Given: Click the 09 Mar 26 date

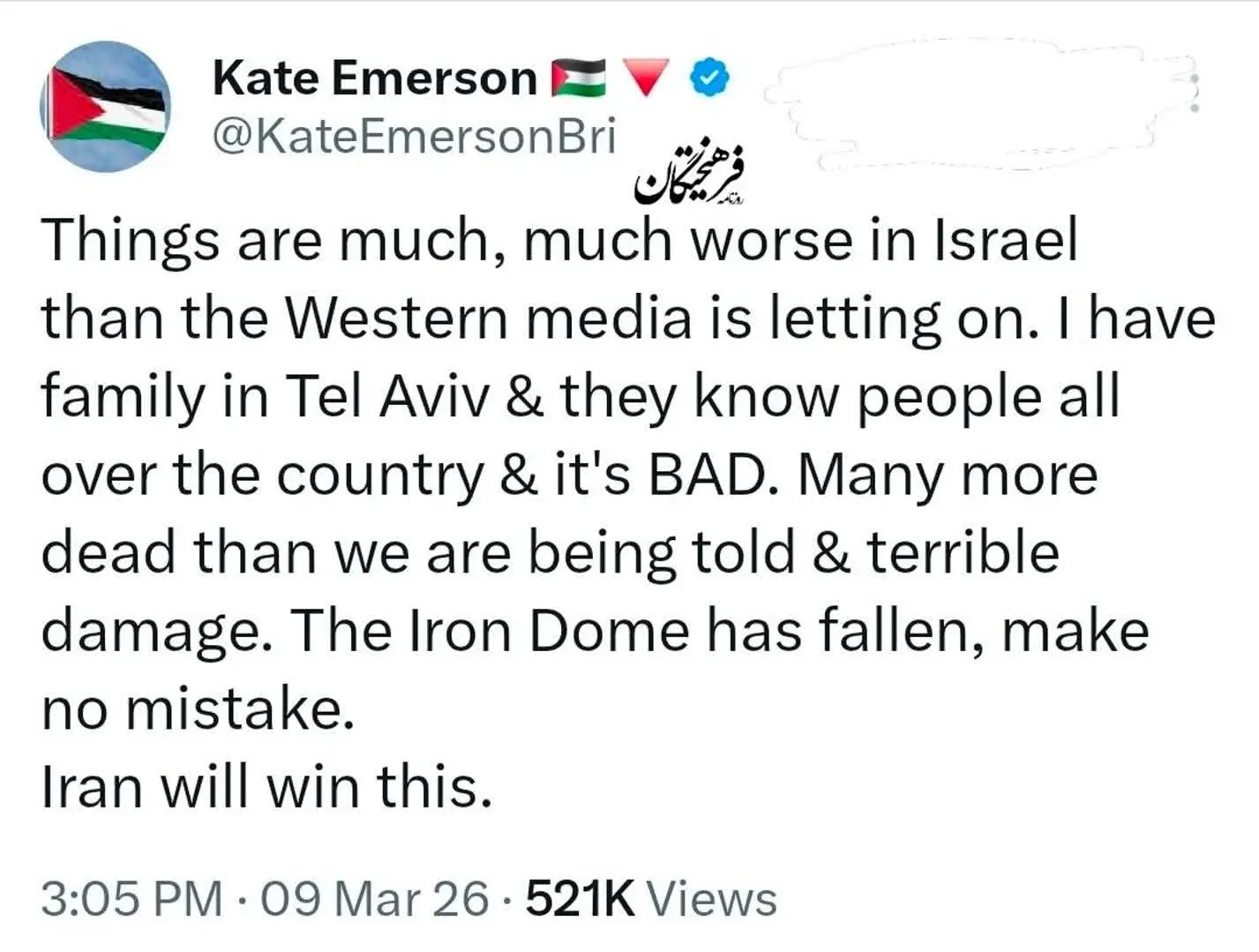Looking at the screenshot, I should (375, 900).
